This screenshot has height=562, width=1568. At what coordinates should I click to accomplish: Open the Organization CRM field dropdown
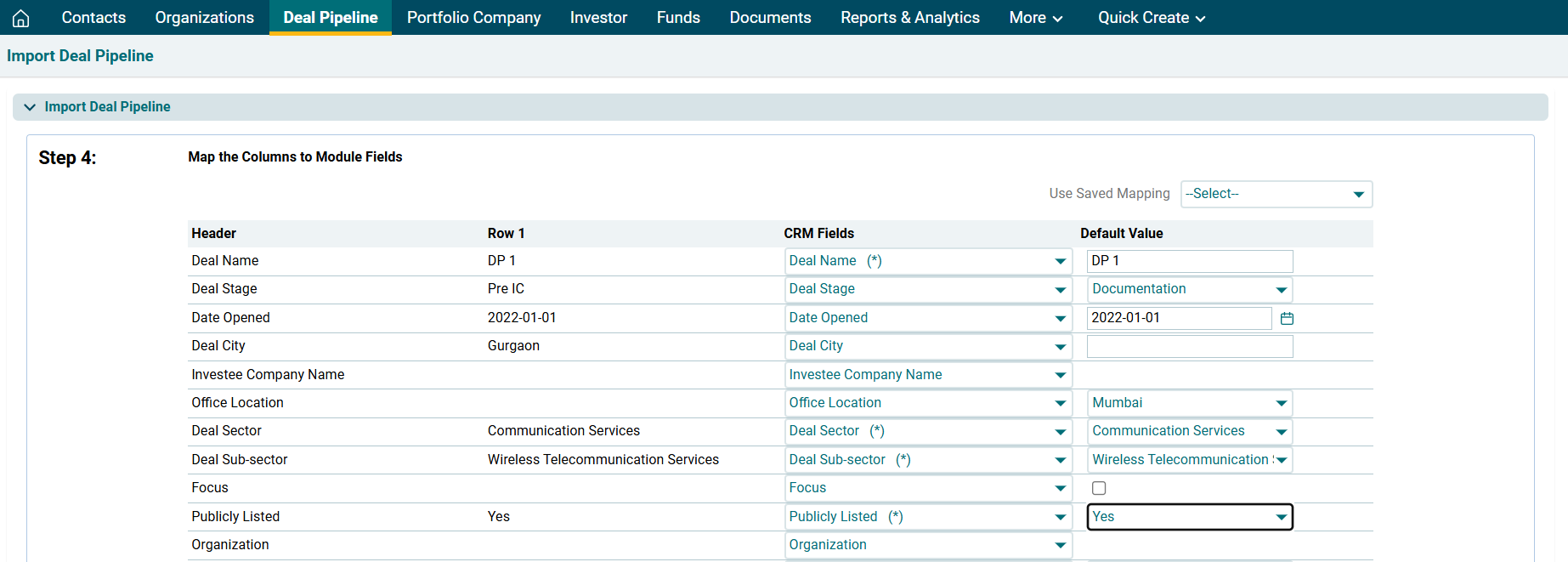pos(927,545)
